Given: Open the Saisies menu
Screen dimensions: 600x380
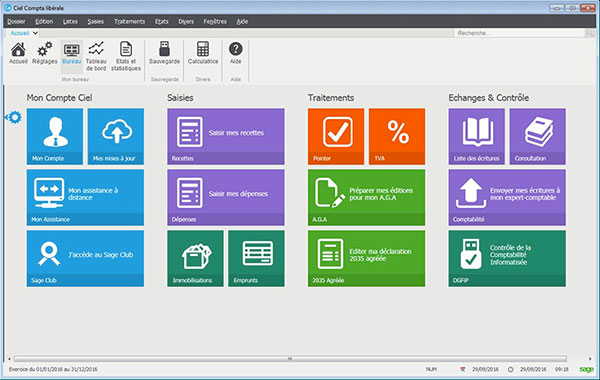Looking at the screenshot, I should [95, 21].
